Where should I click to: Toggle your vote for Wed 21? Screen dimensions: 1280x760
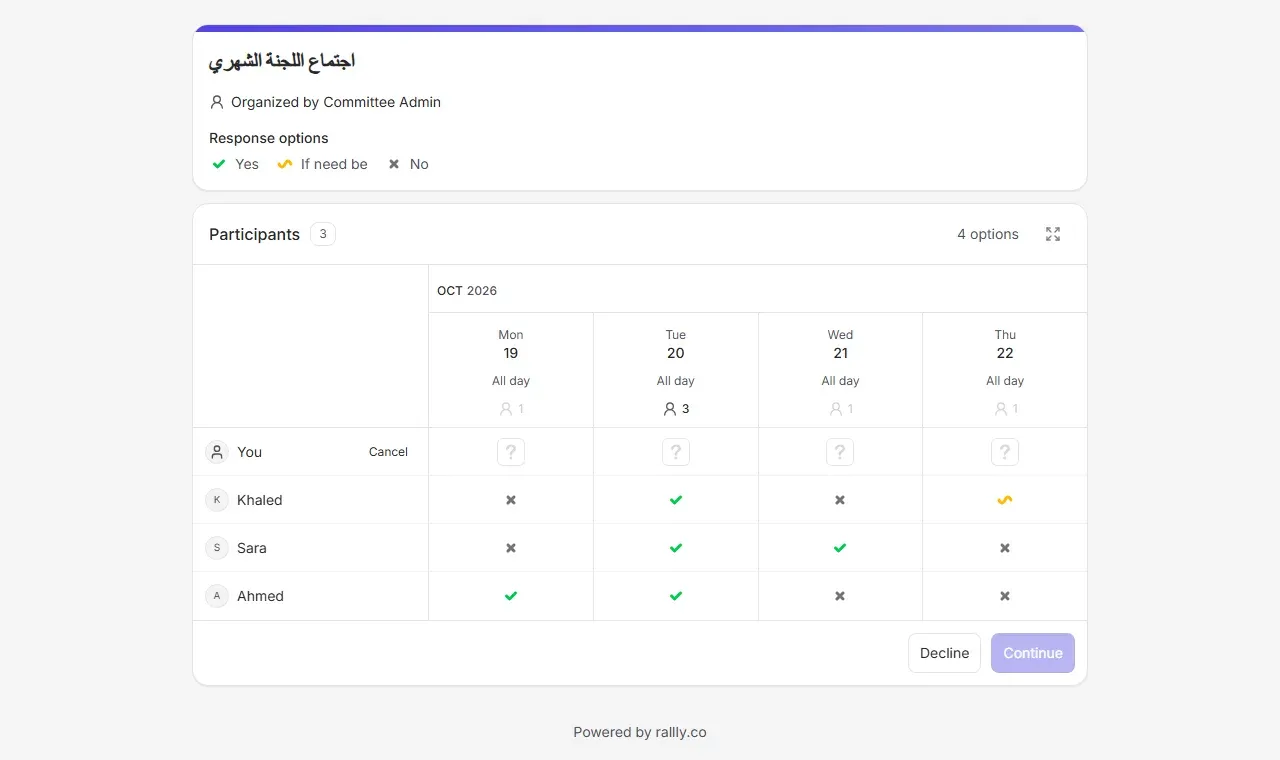pos(840,452)
